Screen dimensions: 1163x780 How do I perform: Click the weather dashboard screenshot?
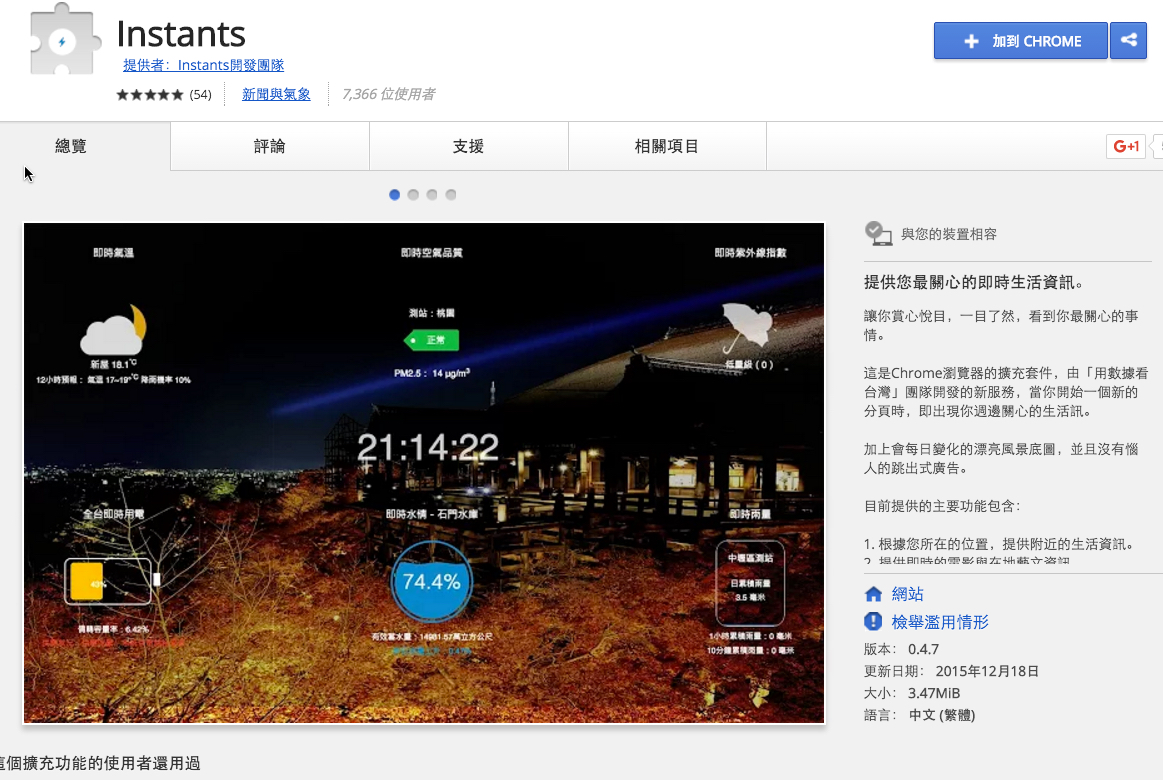coord(423,472)
